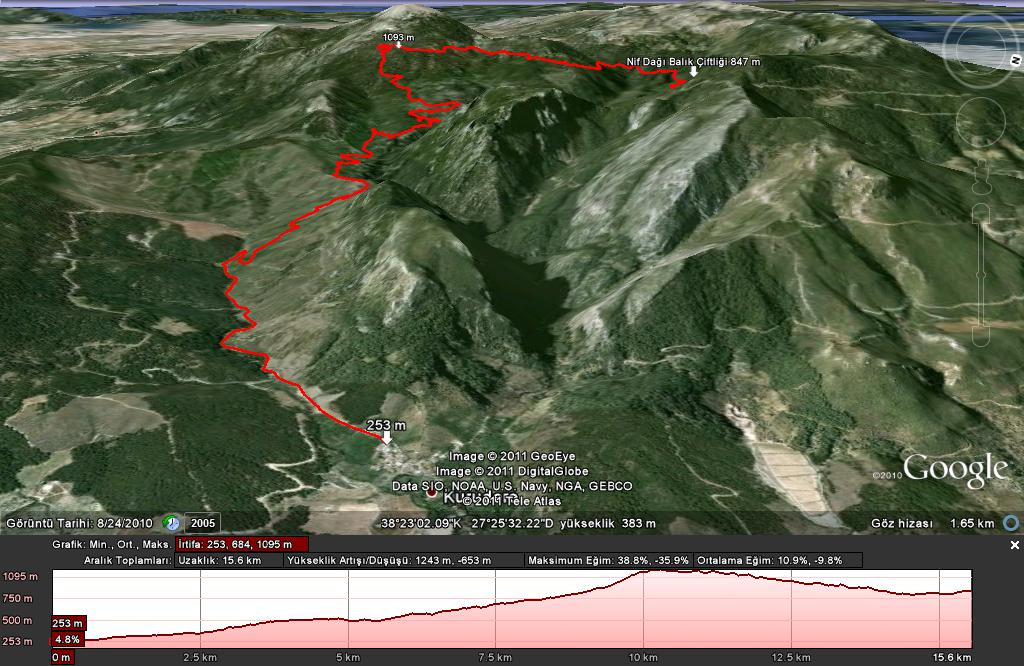Click Maksimum Eğim: 38.8%, -35.9% box

point(609,560)
